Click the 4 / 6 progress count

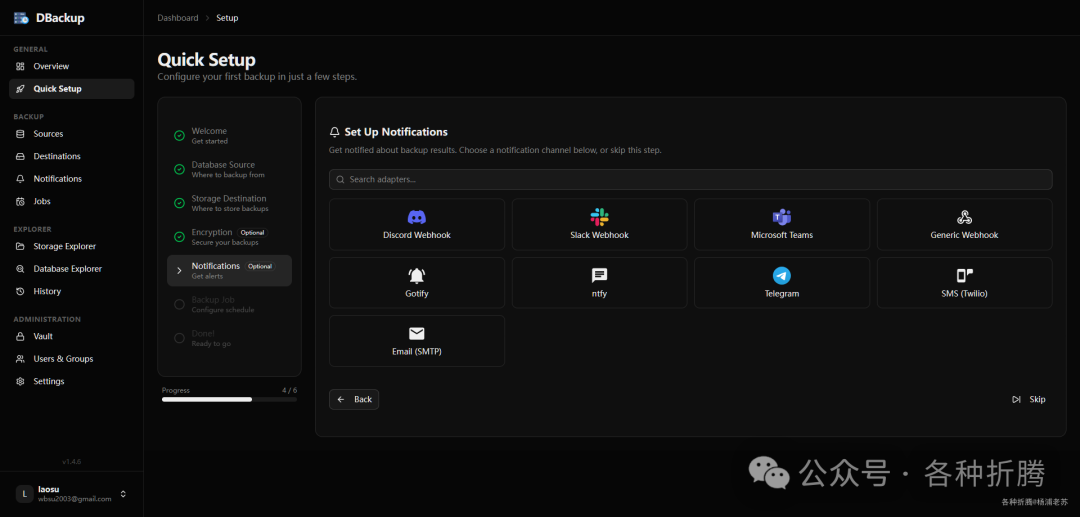point(289,390)
